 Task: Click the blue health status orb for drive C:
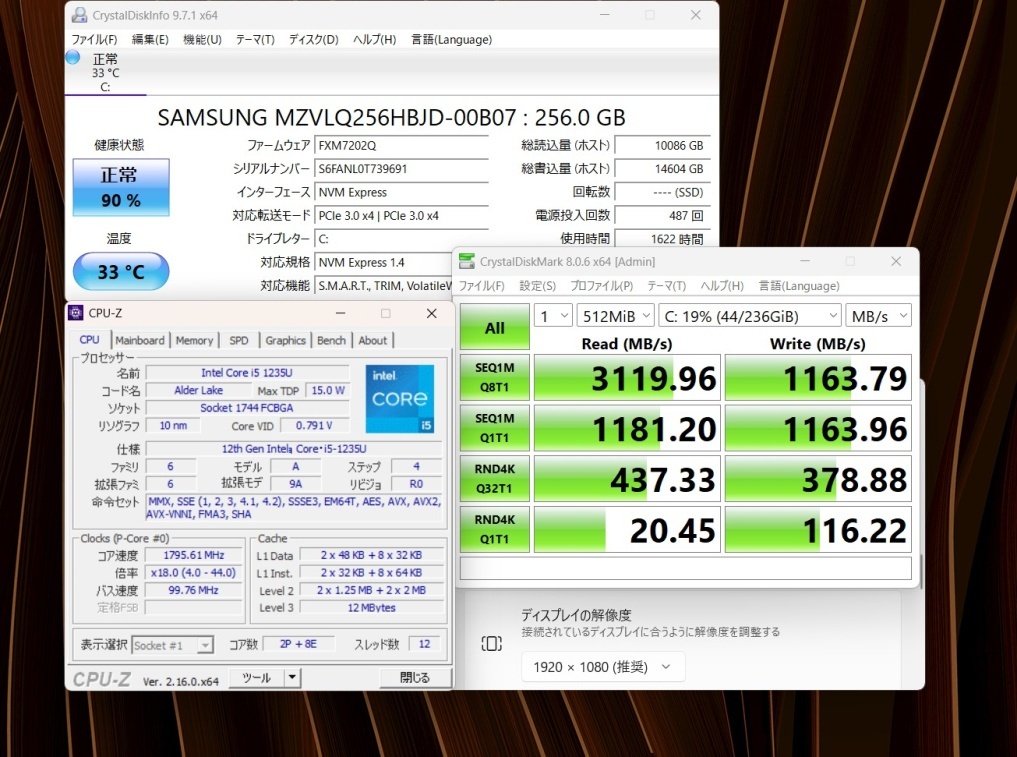73,57
